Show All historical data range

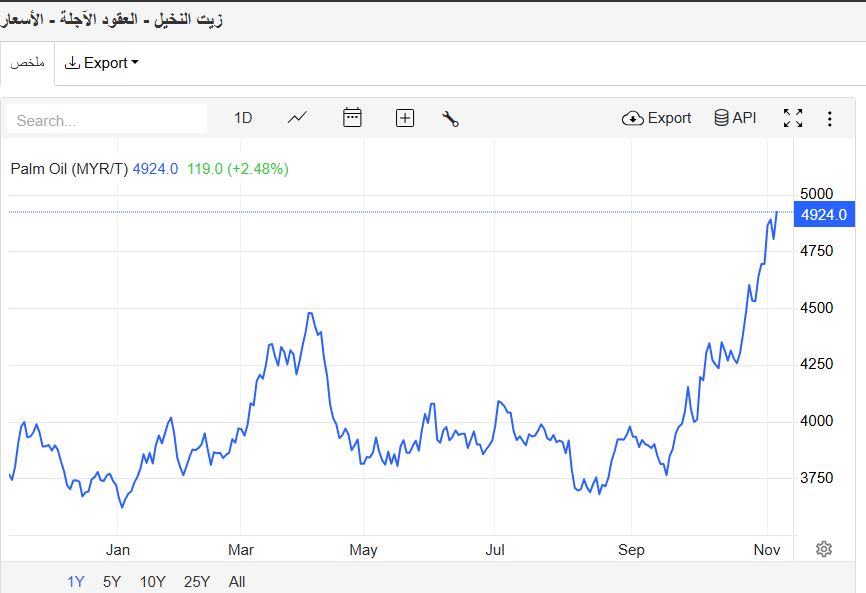click(237, 581)
